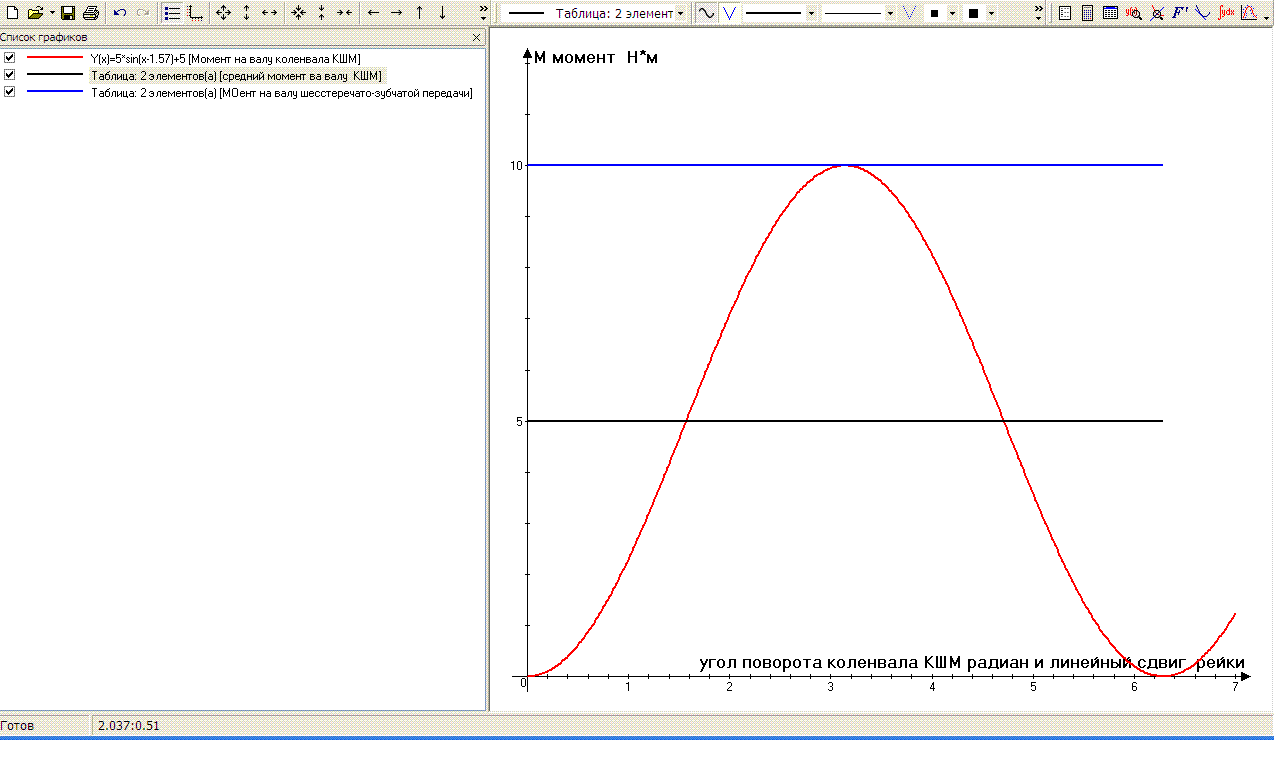Undo the last action
1280x770 pixels.
[x=120, y=13]
